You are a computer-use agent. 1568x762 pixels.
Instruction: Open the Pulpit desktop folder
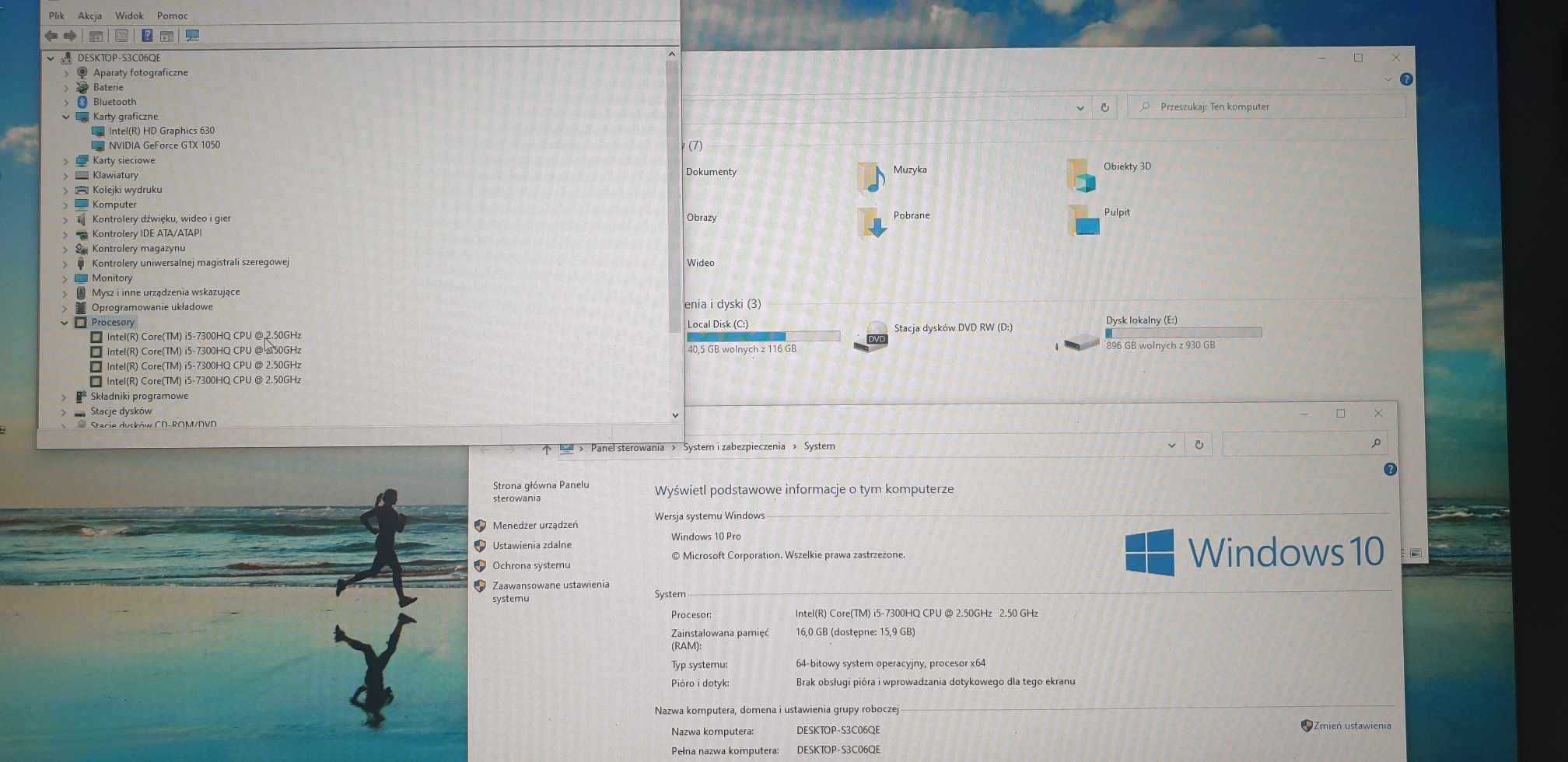1098,219
